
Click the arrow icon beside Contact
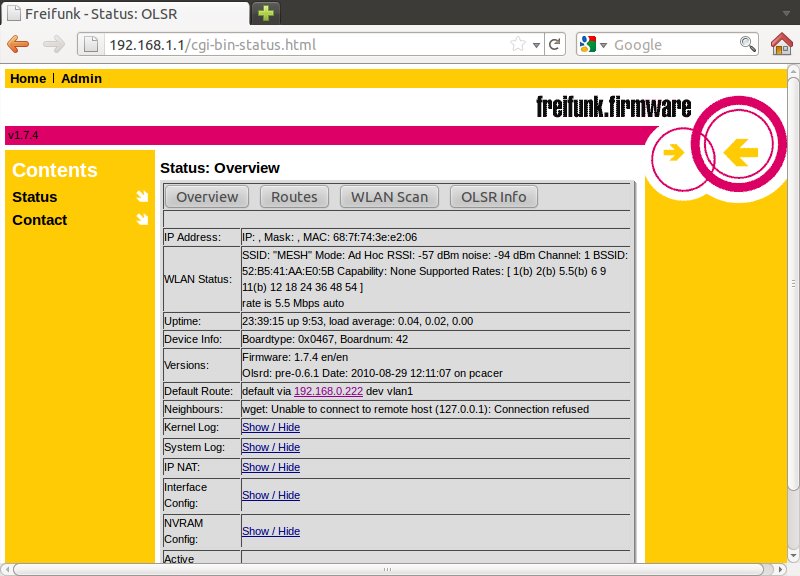(x=142, y=220)
